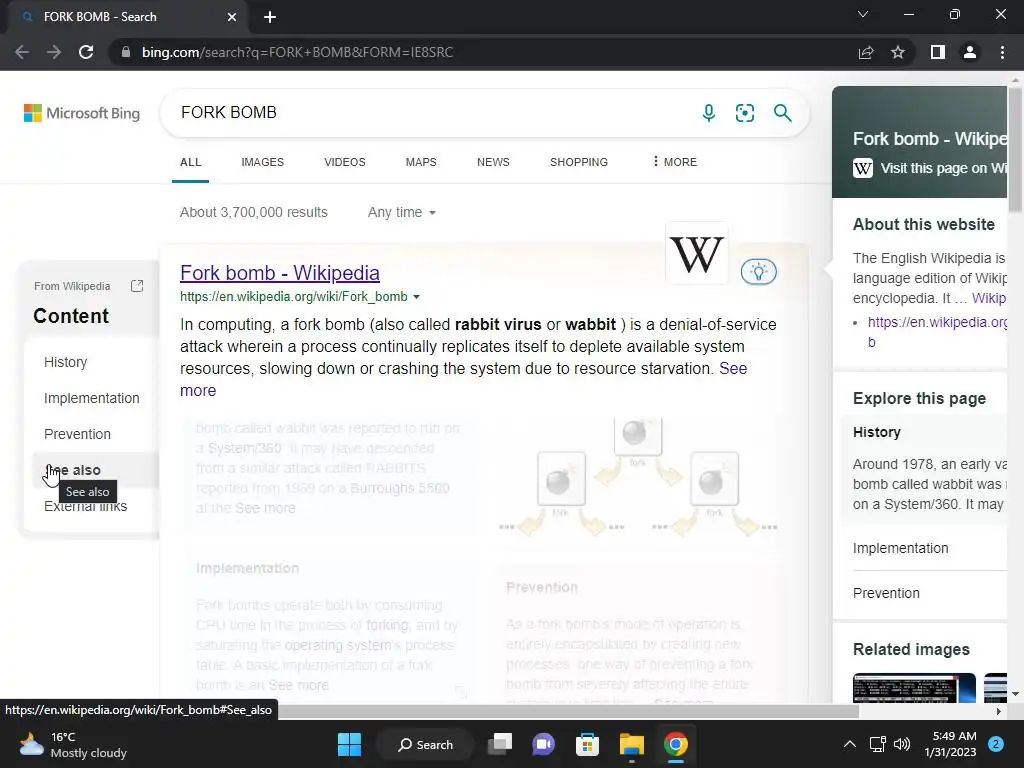Open taskbar Search box
The height and width of the screenshot is (768, 1024).
(425, 744)
